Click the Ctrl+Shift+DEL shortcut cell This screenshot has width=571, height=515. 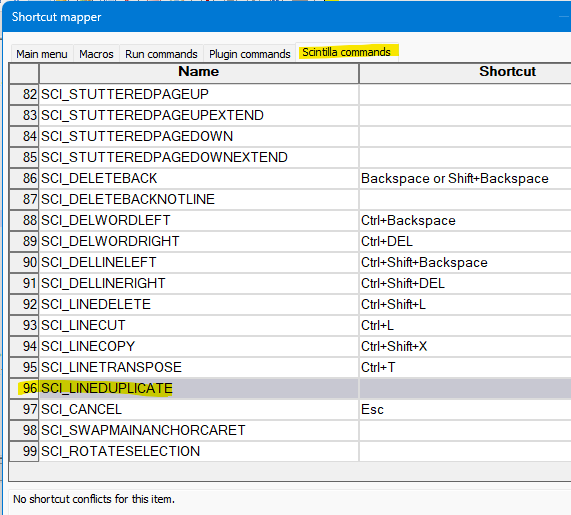tap(465, 283)
